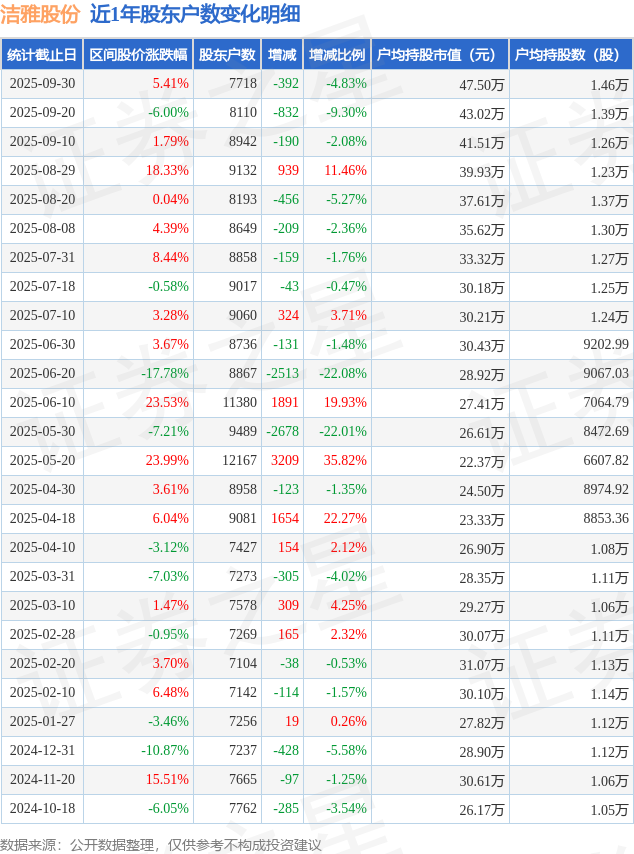Select the 2025-09-30 date row

[42, 84]
